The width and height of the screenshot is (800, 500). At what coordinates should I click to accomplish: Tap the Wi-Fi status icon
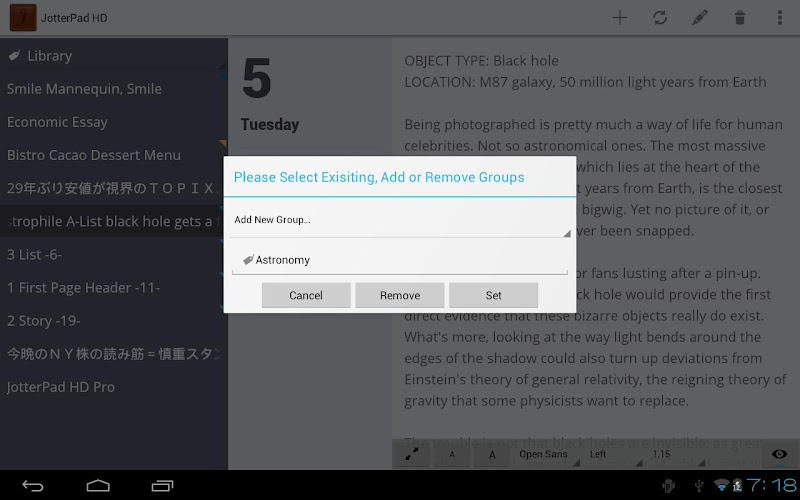point(721,485)
